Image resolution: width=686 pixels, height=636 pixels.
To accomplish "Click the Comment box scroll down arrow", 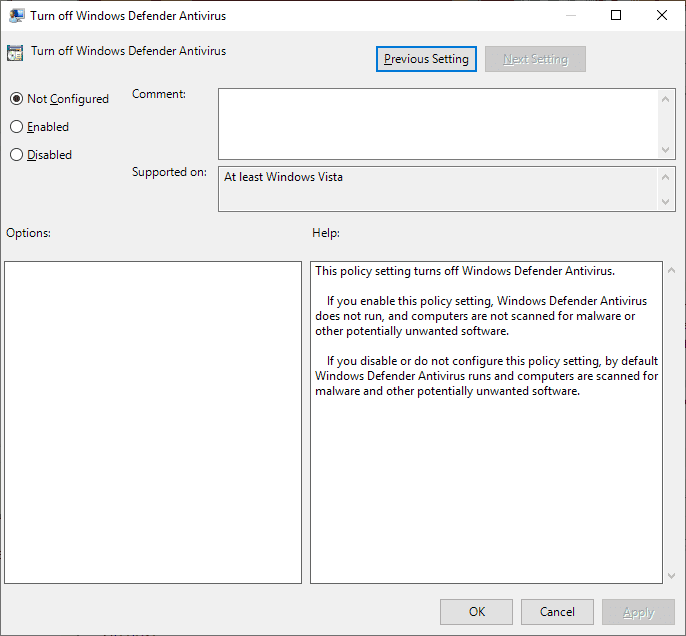I will point(665,150).
